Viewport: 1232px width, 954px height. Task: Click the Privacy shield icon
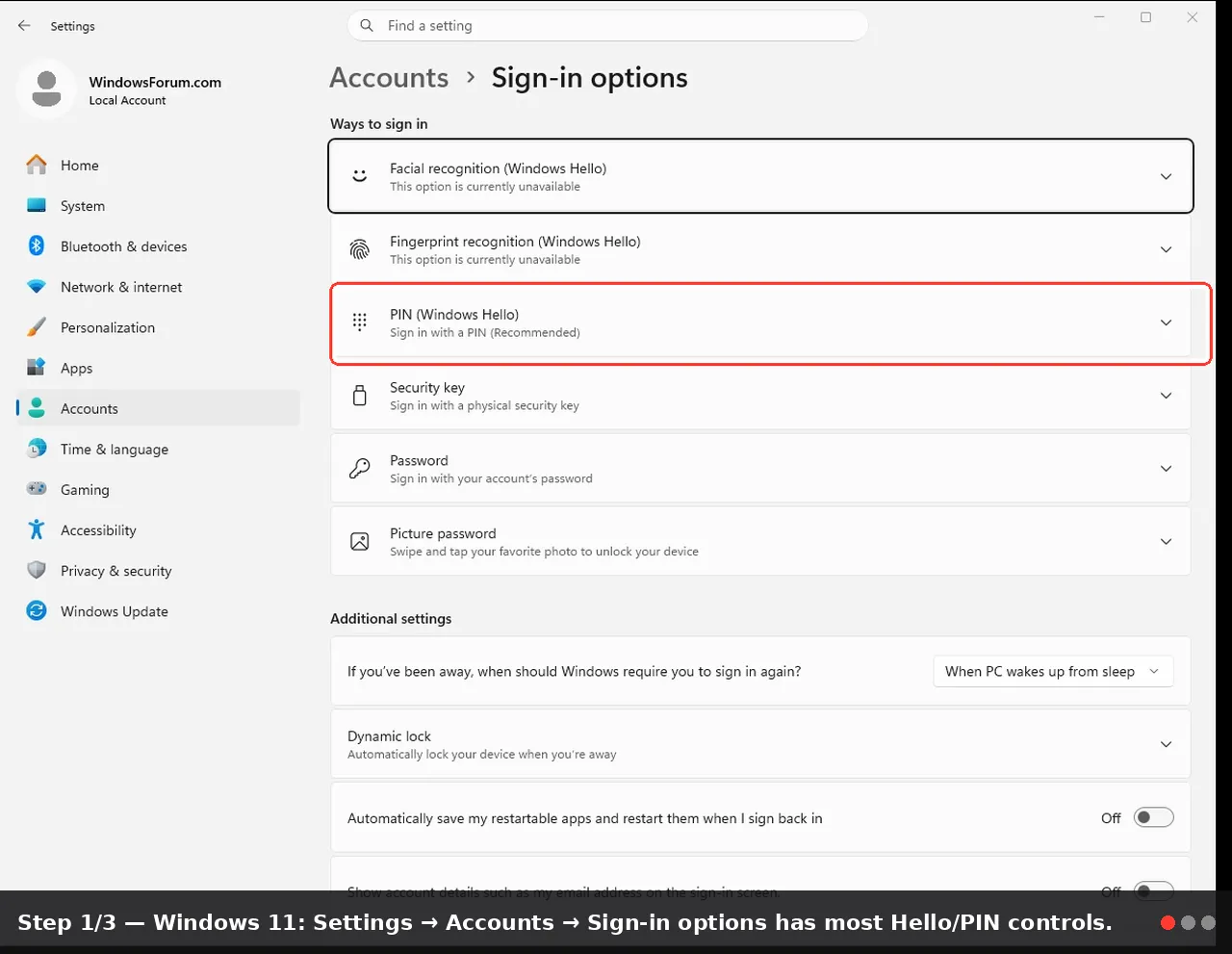point(37,570)
